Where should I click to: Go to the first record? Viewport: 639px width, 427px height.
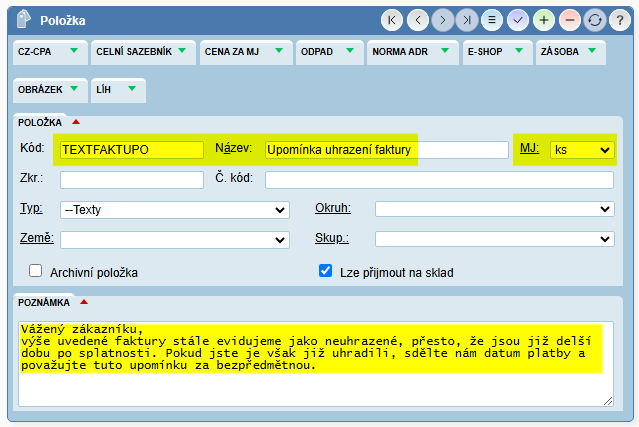point(392,19)
